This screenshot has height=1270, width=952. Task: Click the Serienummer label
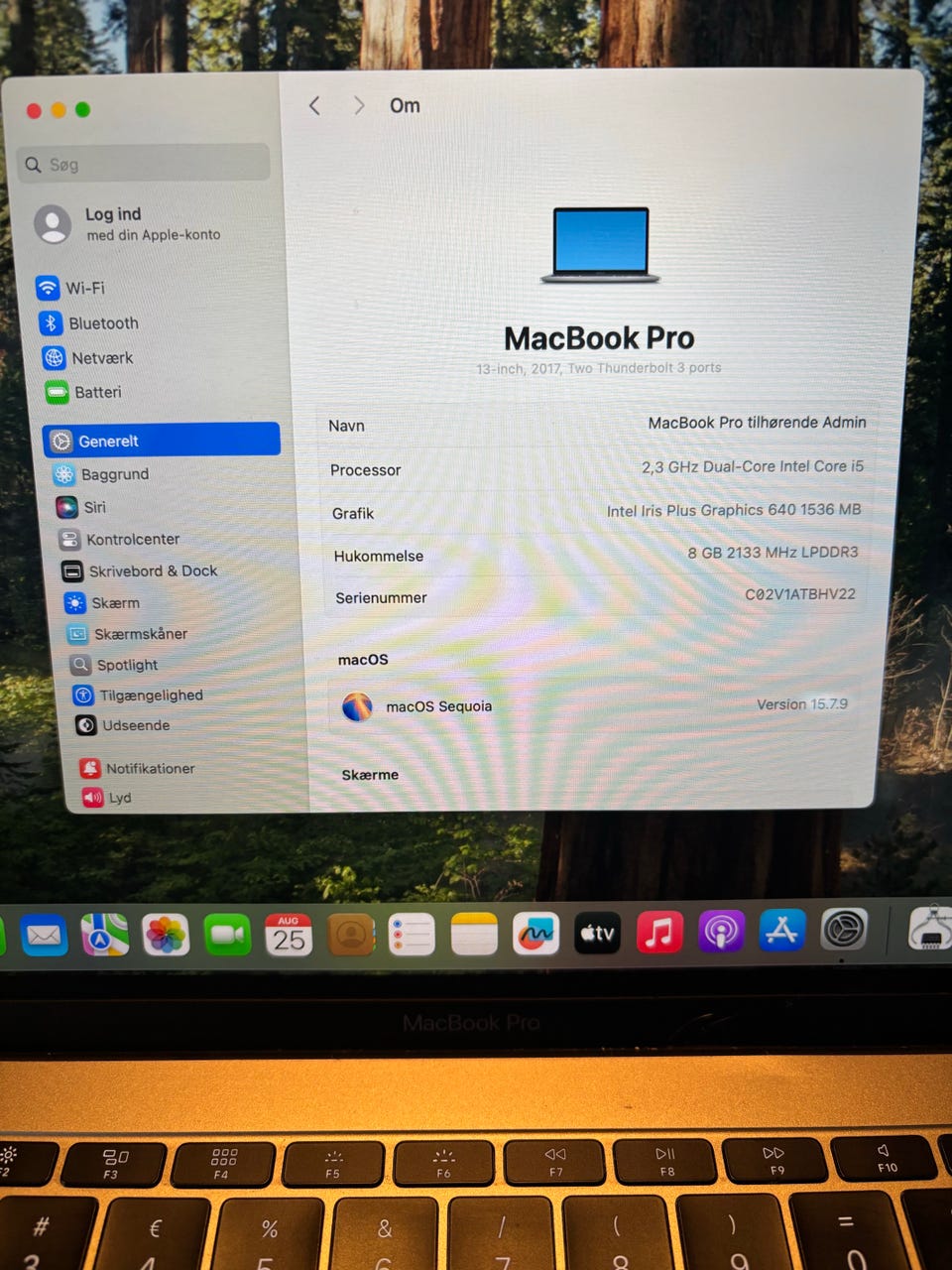(x=381, y=597)
